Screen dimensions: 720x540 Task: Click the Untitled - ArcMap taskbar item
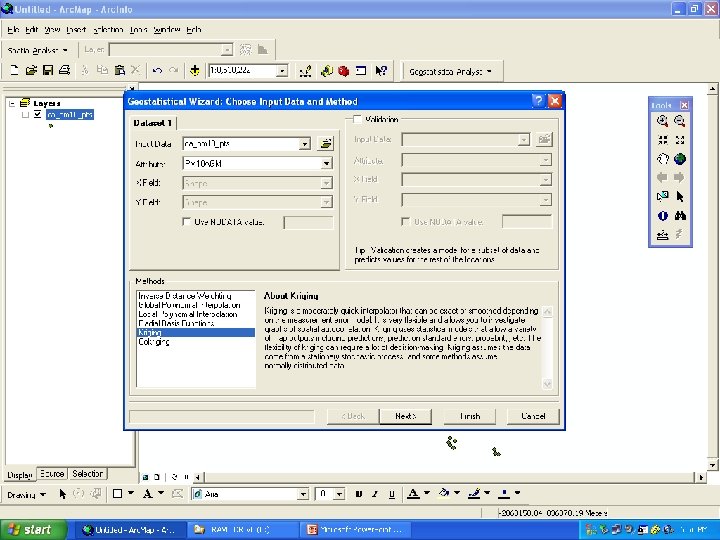click(129, 530)
